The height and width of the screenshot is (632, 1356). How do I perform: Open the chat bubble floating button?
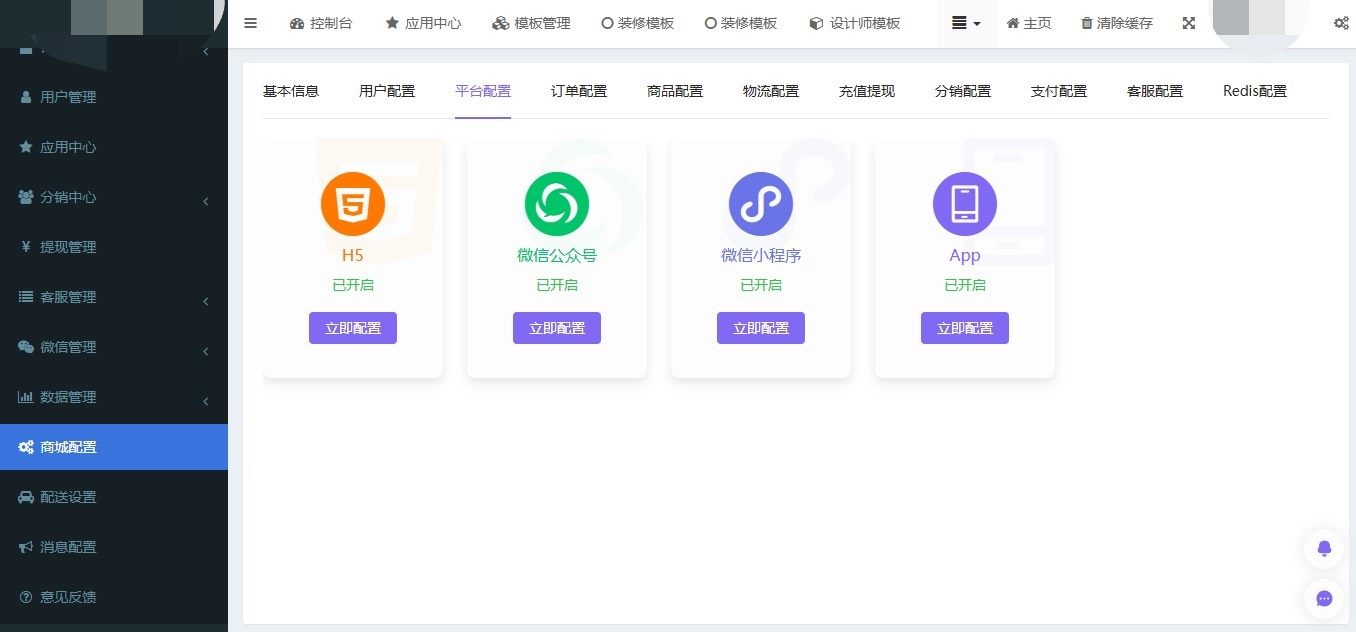[1324, 599]
